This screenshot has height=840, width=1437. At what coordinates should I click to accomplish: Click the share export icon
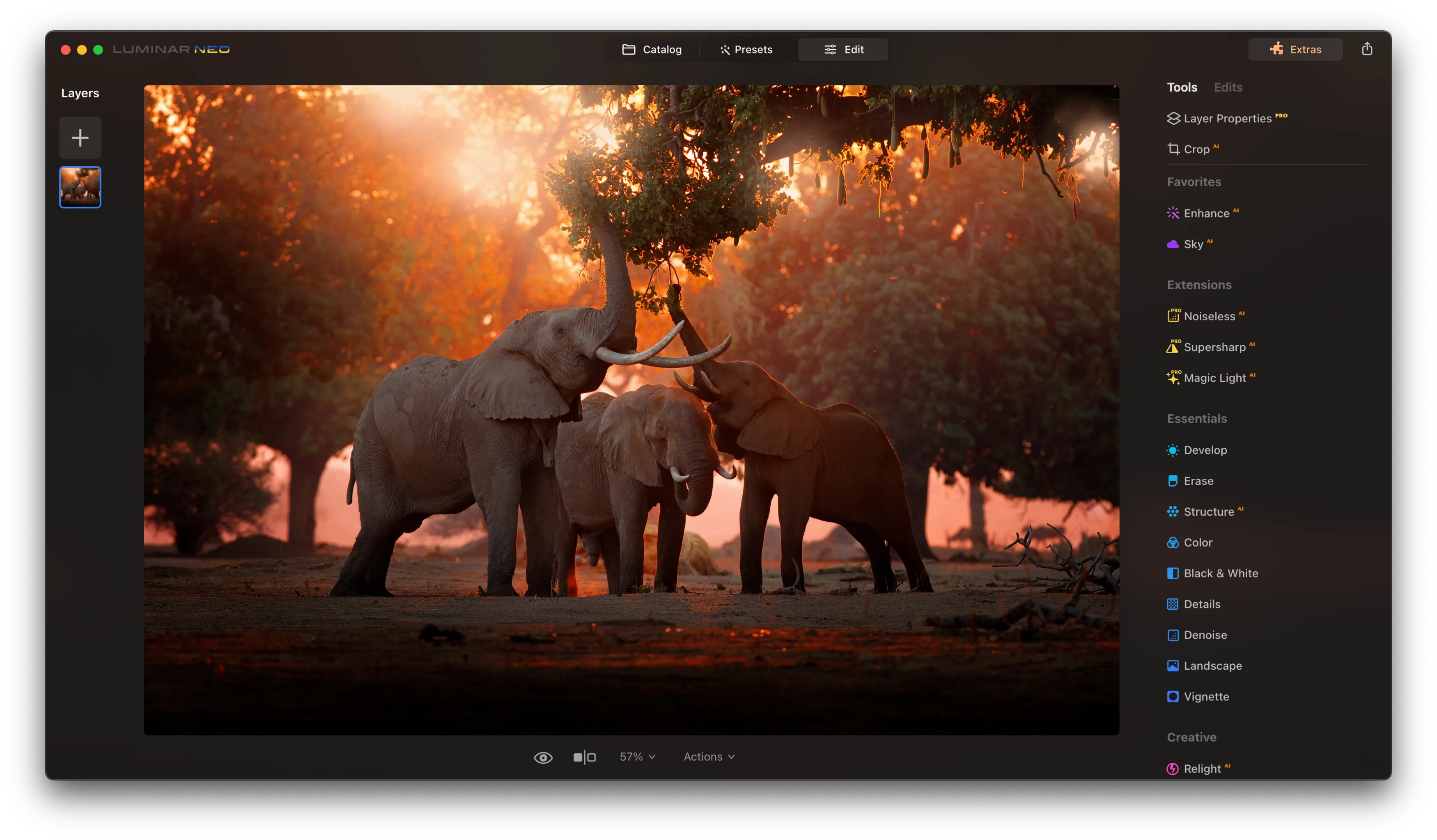click(x=1367, y=49)
